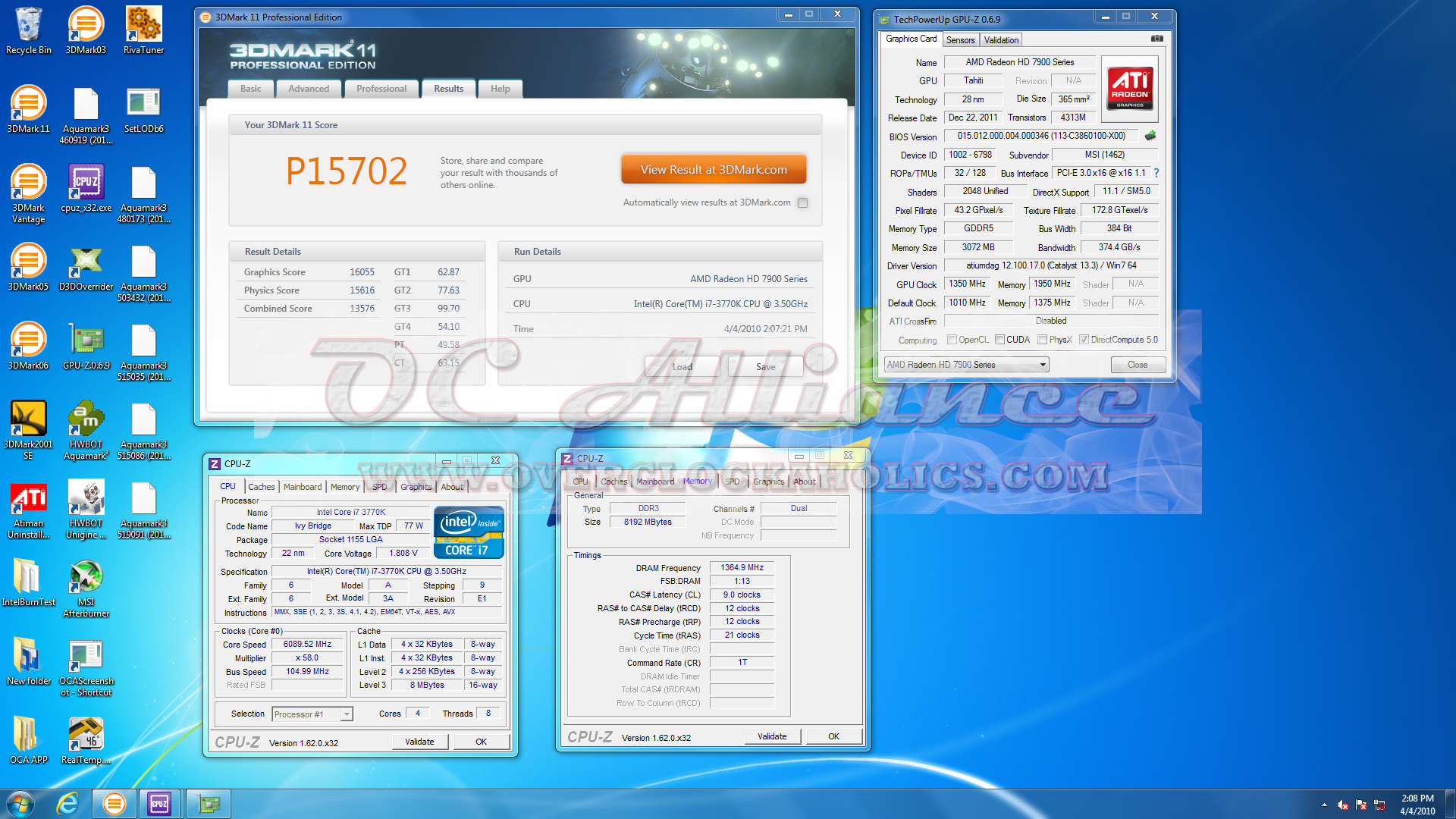This screenshot has width=1456, height=819.
Task: Launch HWBOT Unigine desktop icon
Action: tap(86, 510)
